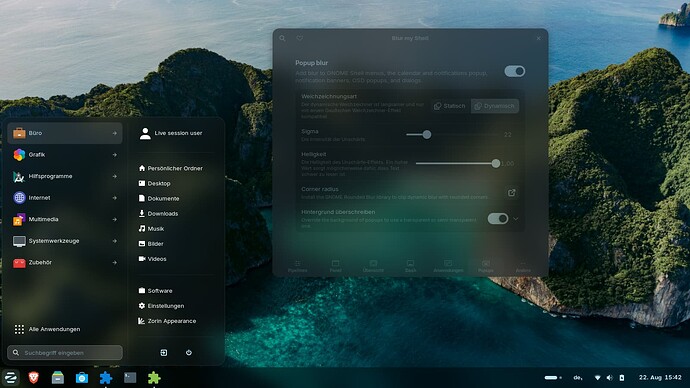Click the workspace indicator in the taskbar
The height and width of the screenshot is (388, 690).
pyautogui.click(x=553, y=377)
